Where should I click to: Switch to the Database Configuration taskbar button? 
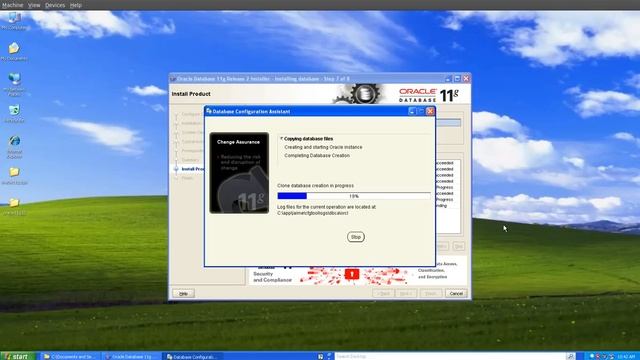click(193, 356)
